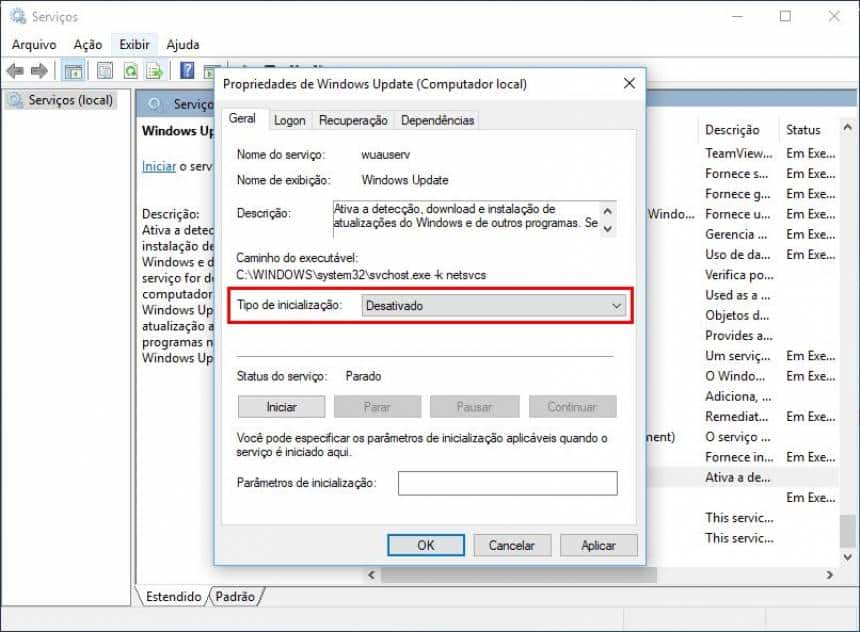Click the horizontal scrollbar thumb
Viewport: 860px width, 632px height.
click(x=519, y=575)
